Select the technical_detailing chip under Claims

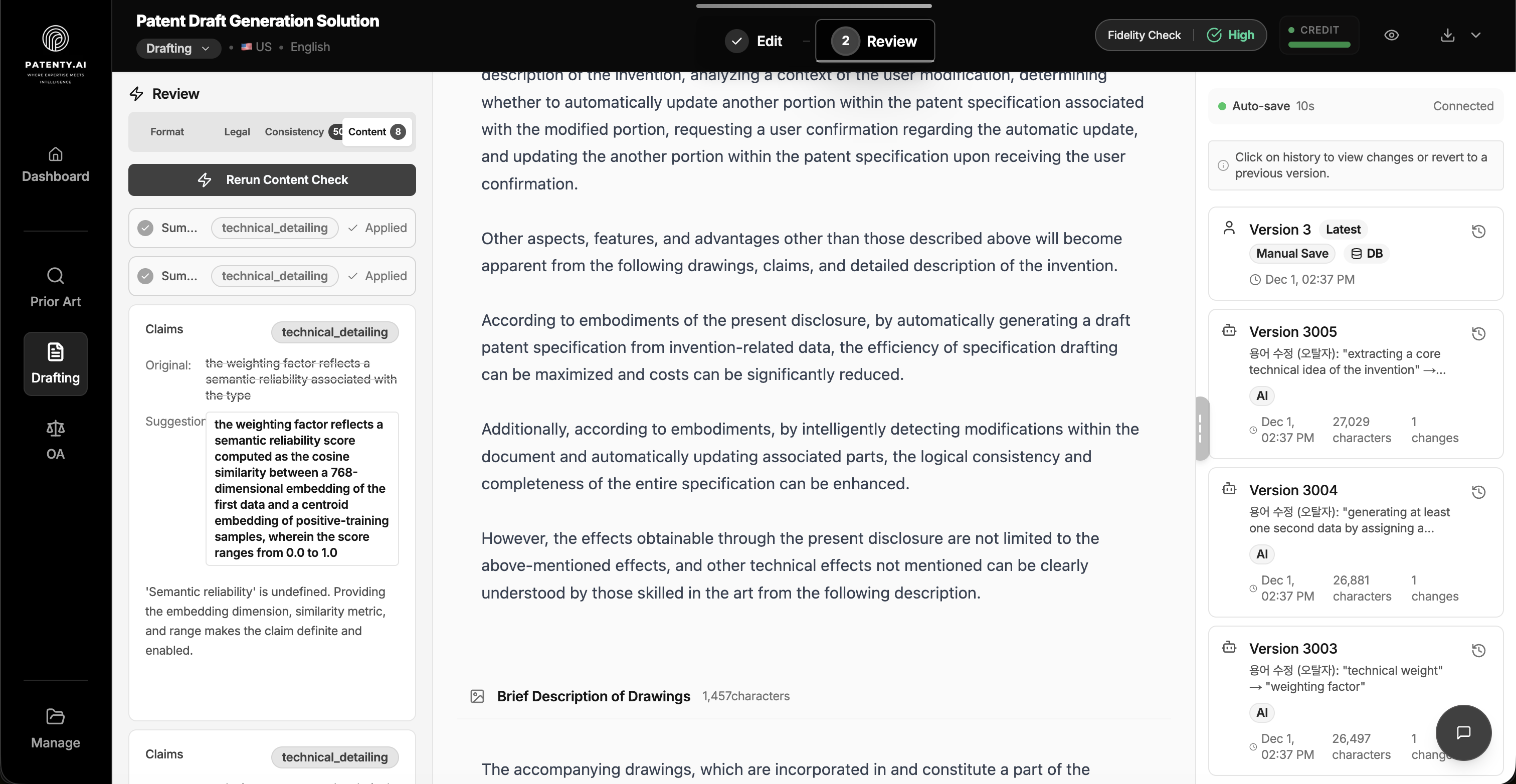point(334,332)
